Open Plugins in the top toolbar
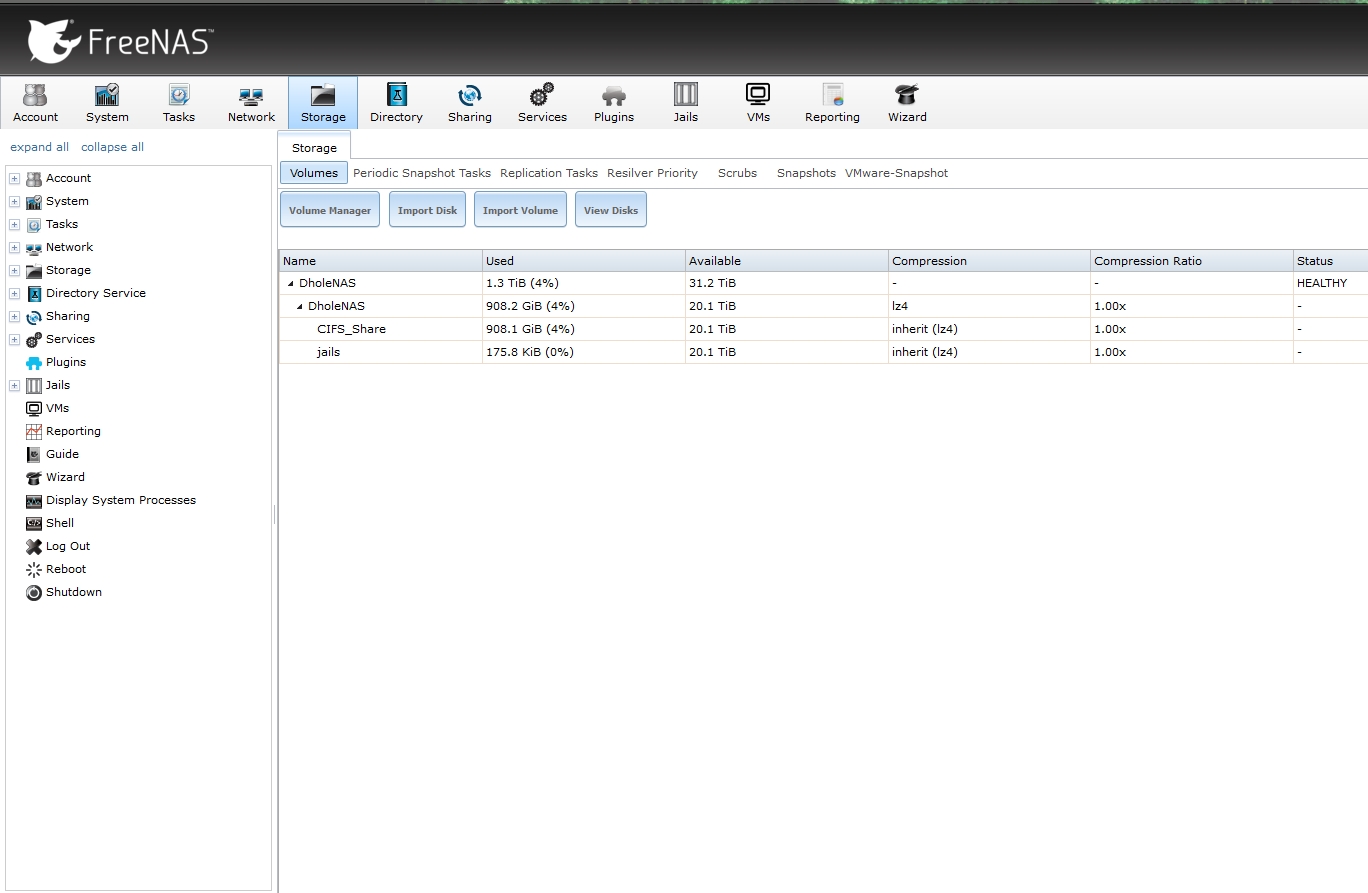The image size is (1368, 893). [x=614, y=103]
